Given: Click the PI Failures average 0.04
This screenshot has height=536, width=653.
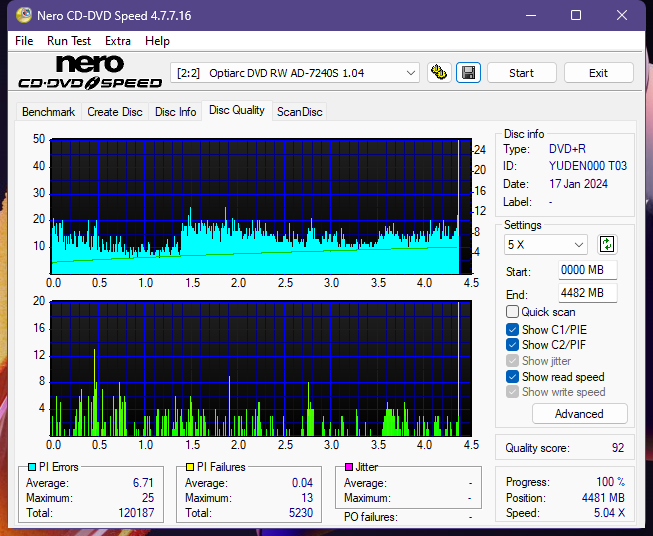Looking at the screenshot, I should coord(302,483).
